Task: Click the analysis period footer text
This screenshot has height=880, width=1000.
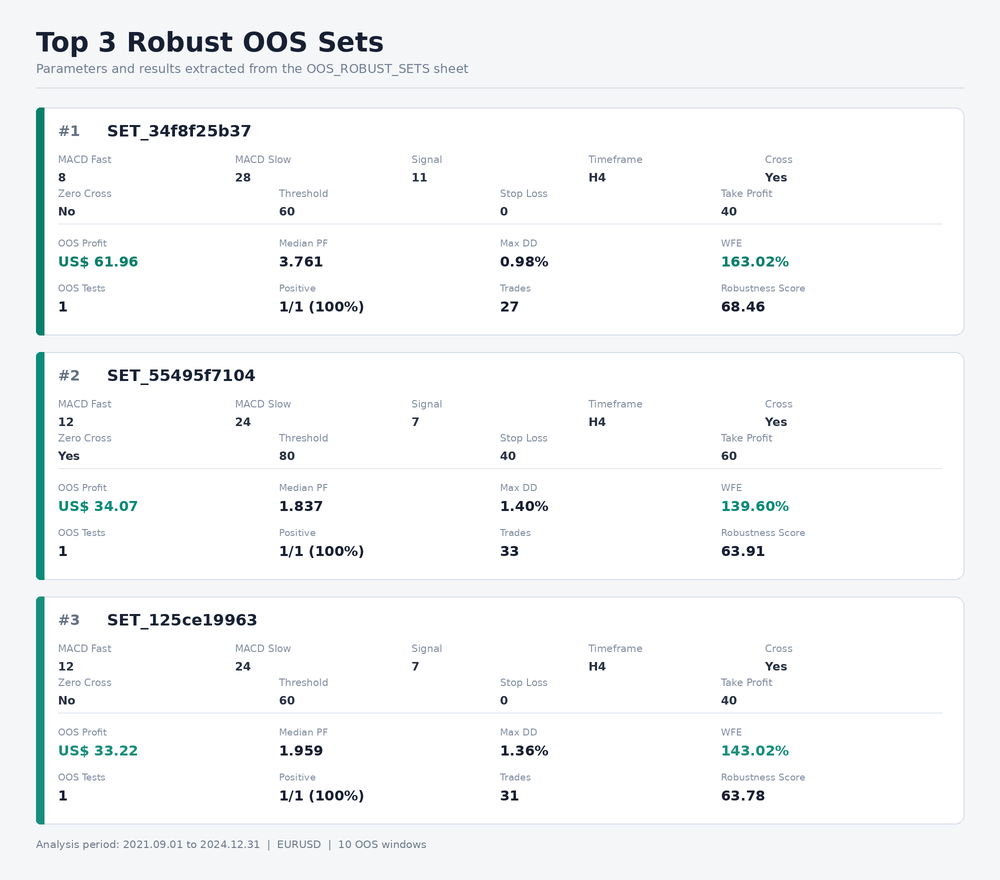Action: point(231,844)
